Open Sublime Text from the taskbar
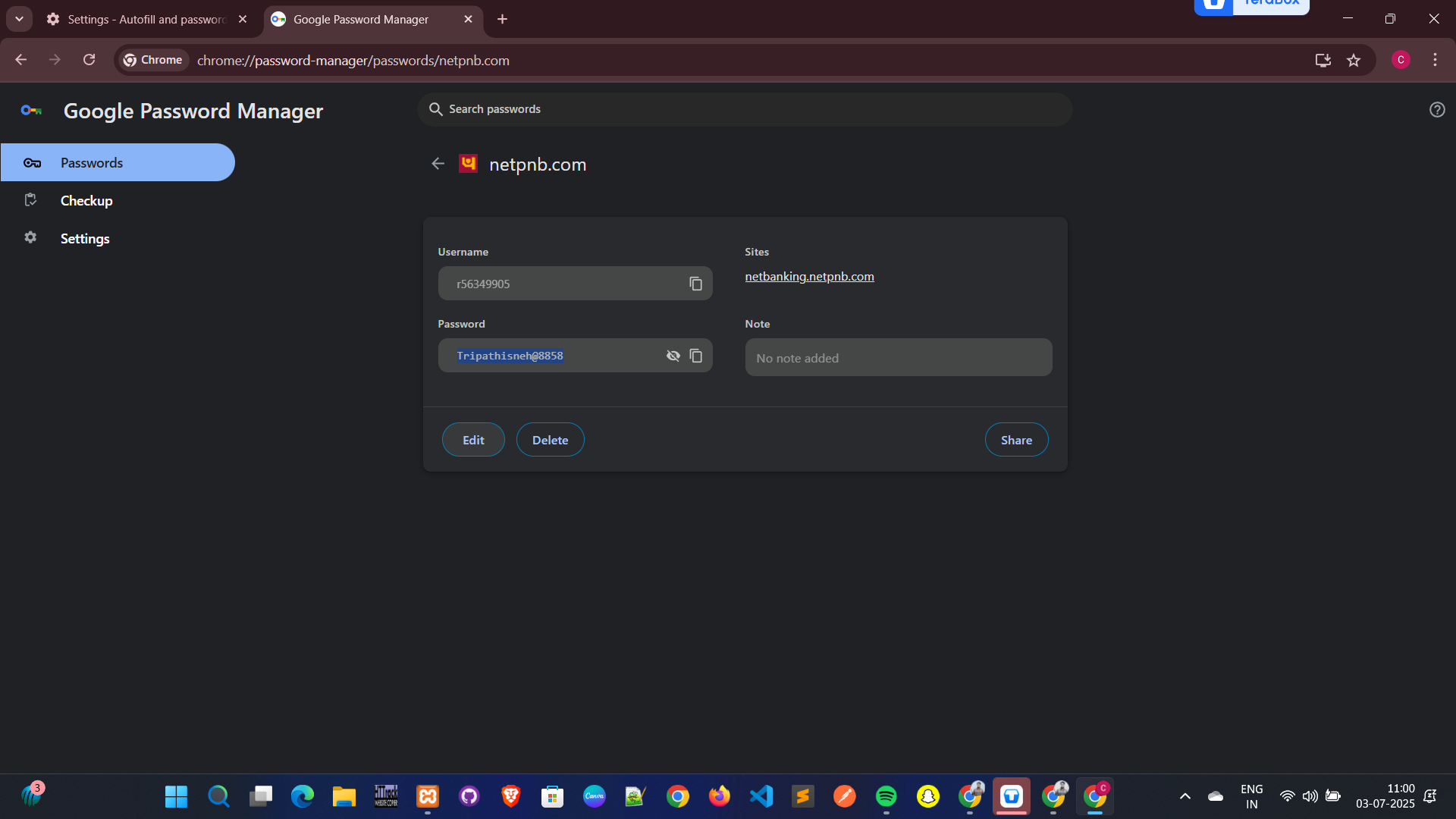The image size is (1456, 819). coord(802,796)
